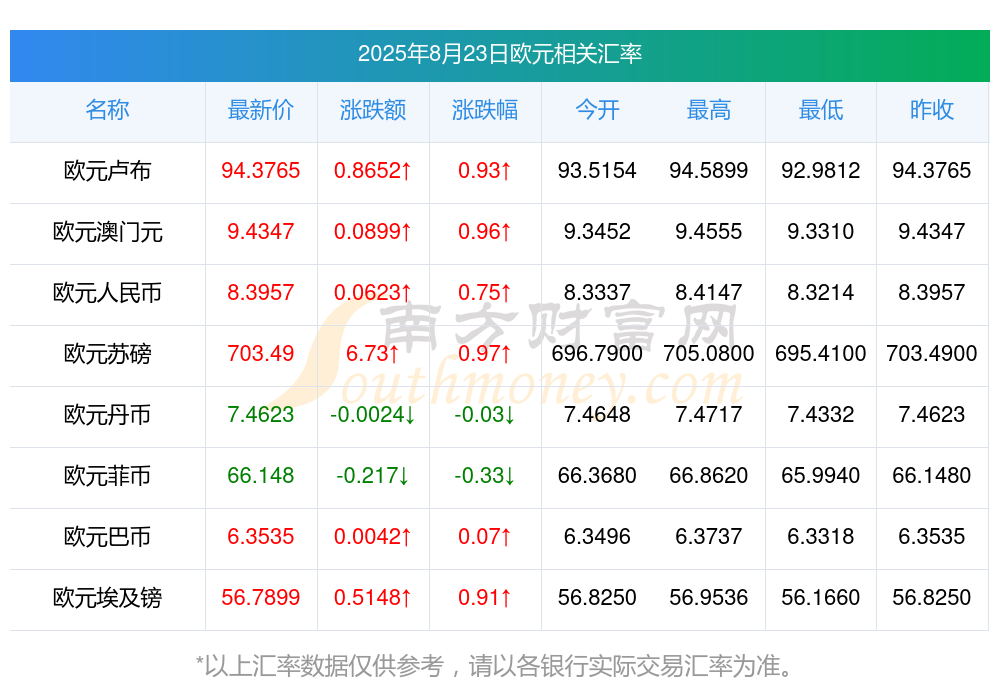Click the green 66.148 latest price
Screen dimensions: 1000x698
(260, 475)
